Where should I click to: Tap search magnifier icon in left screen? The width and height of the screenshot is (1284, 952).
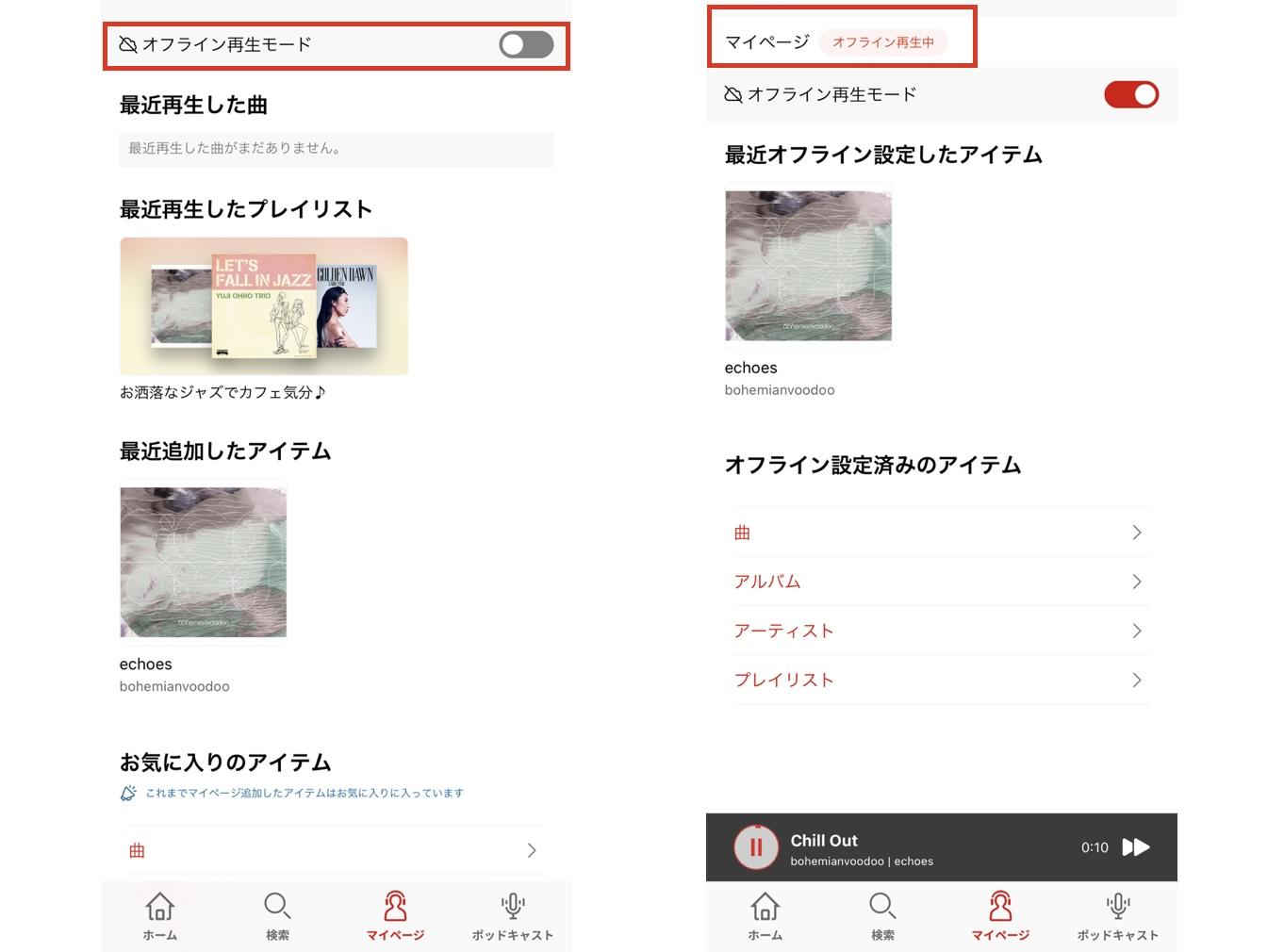[277, 906]
